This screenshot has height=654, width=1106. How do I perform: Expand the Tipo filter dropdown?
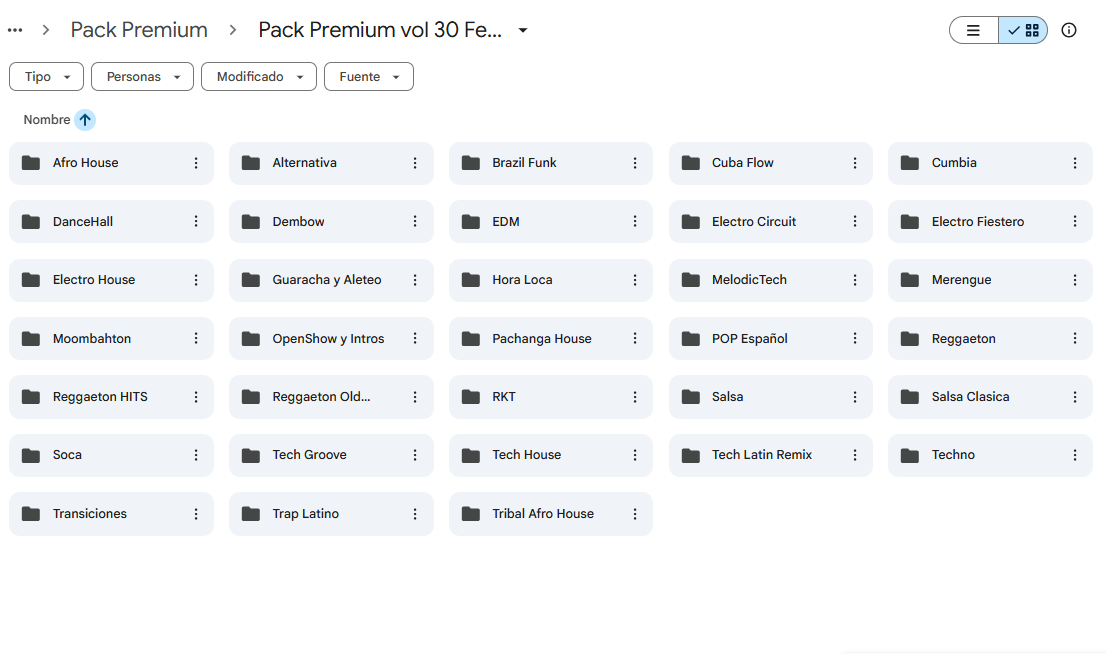pos(46,77)
